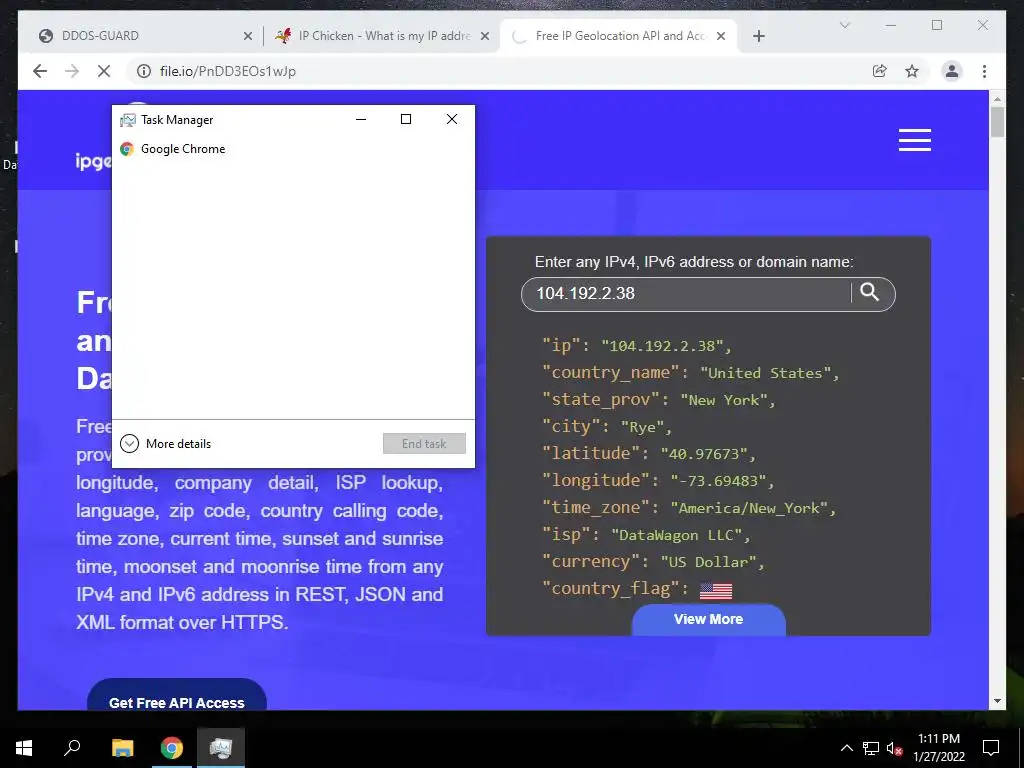Go forward in browser history
Screen dimensions: 1024x768
(x=72, y=71)
